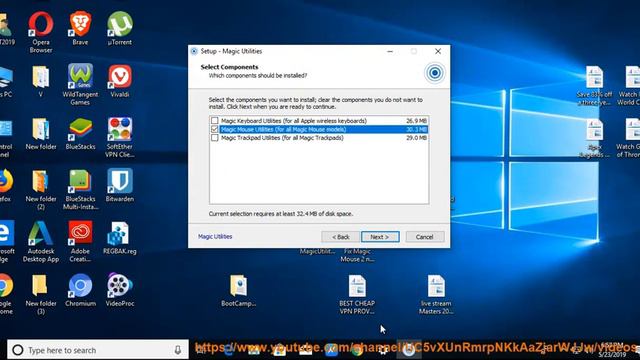Image resolution: width=640 pixels, height=360 pixels.
Task: Open SoftEther VPN Client shortcut
Action: click(120, 137)
